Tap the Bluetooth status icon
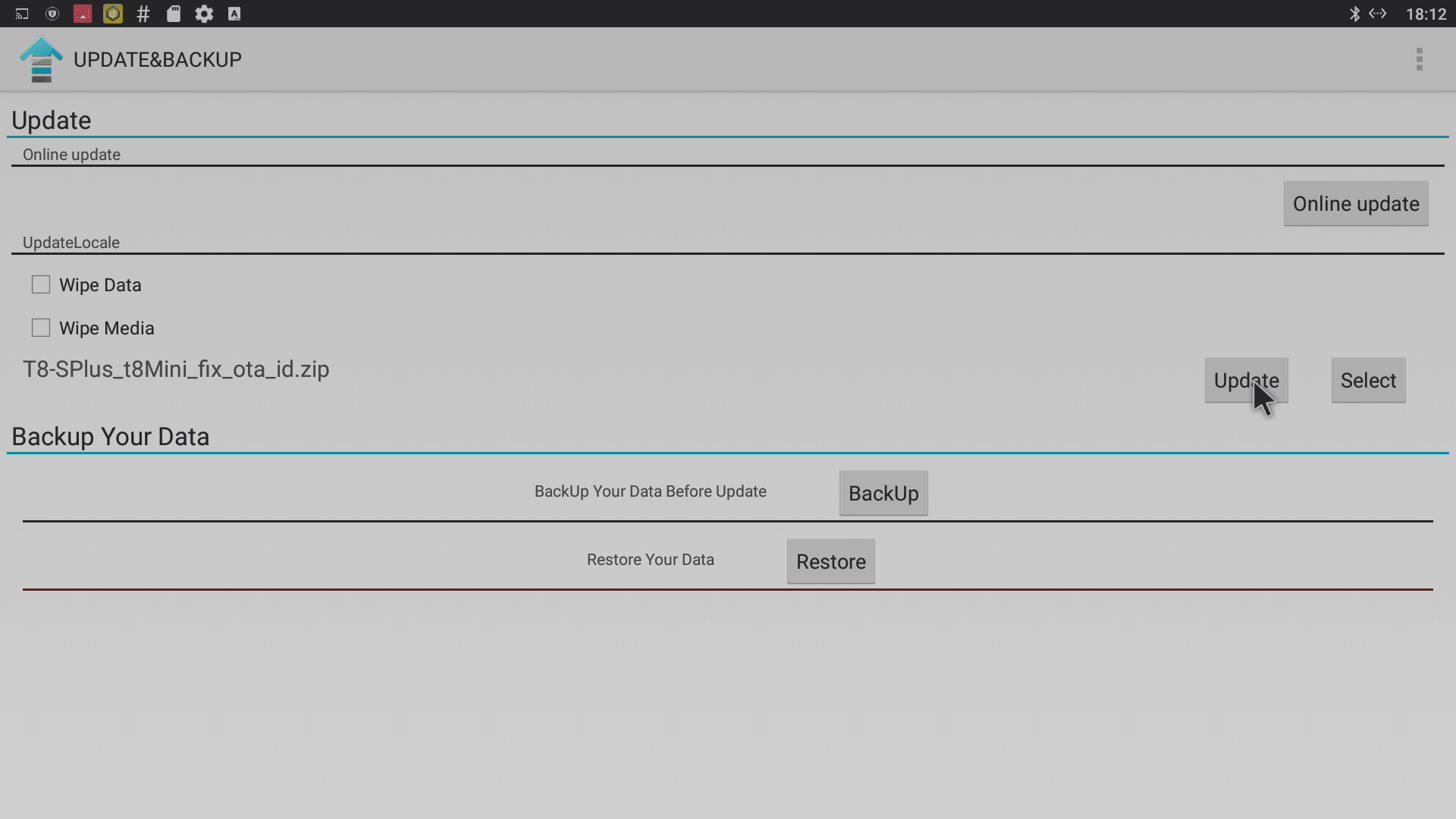 click(1354, 14)
